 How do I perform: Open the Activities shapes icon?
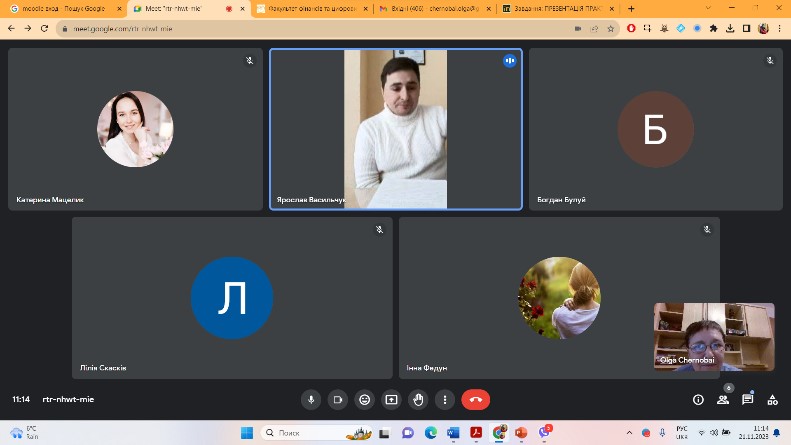coord(772,400)
